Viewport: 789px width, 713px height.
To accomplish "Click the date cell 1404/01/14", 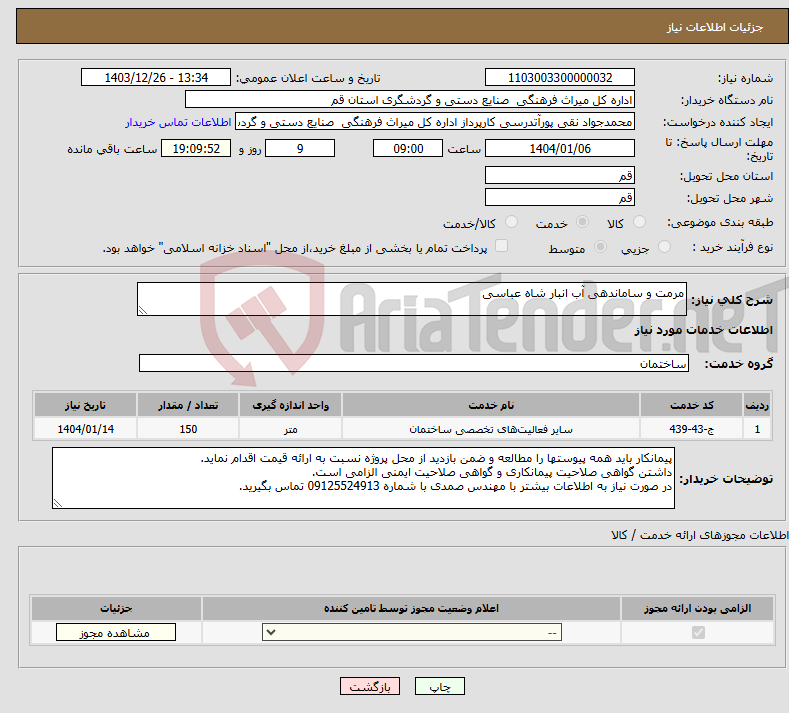I will point(85,429).
